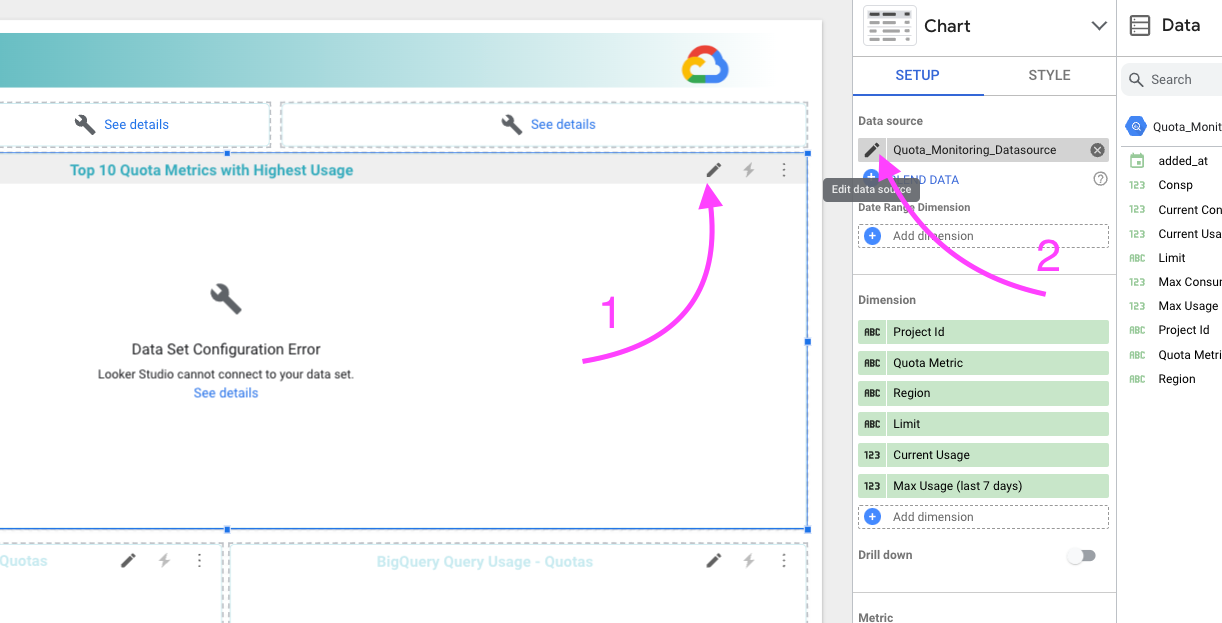Click the lightning icon on Top 10 Quota Metrics chart

tap(749, 170)
